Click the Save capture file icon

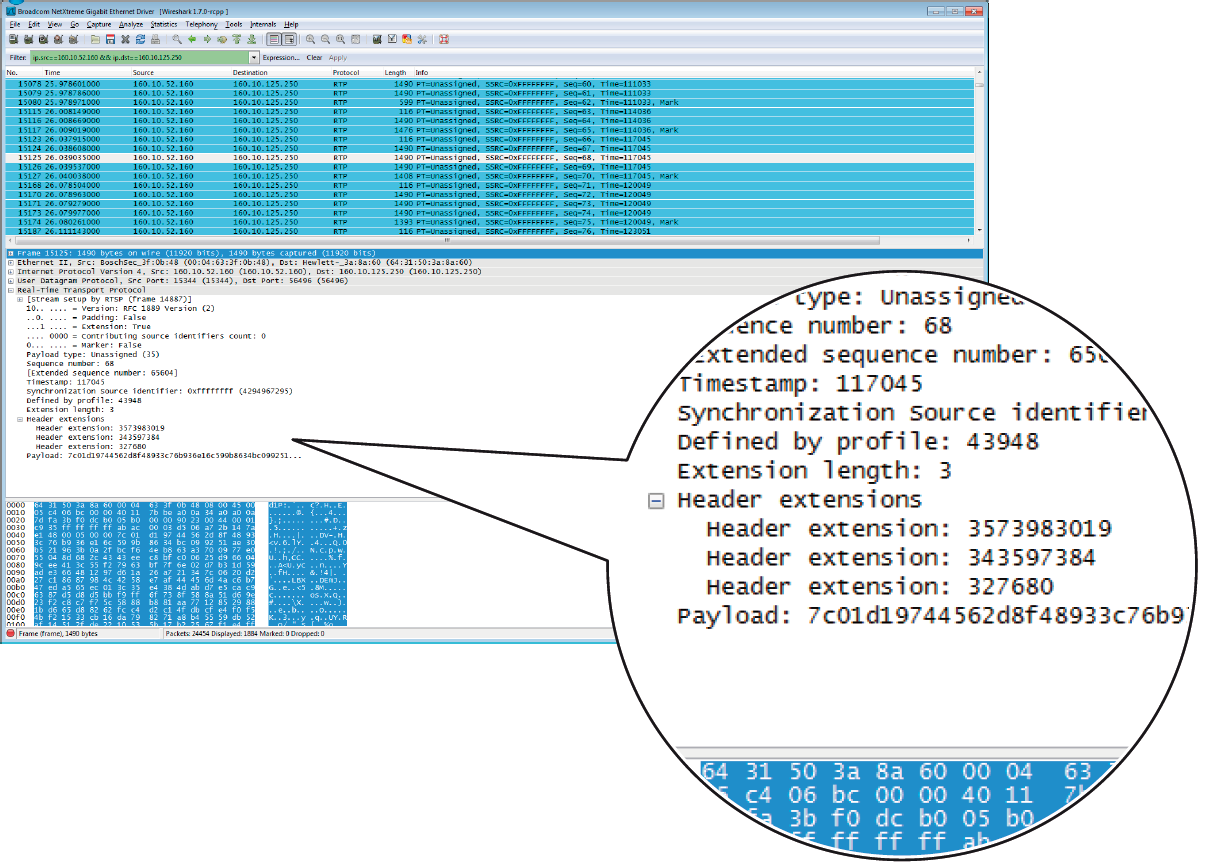coord(110,40)
